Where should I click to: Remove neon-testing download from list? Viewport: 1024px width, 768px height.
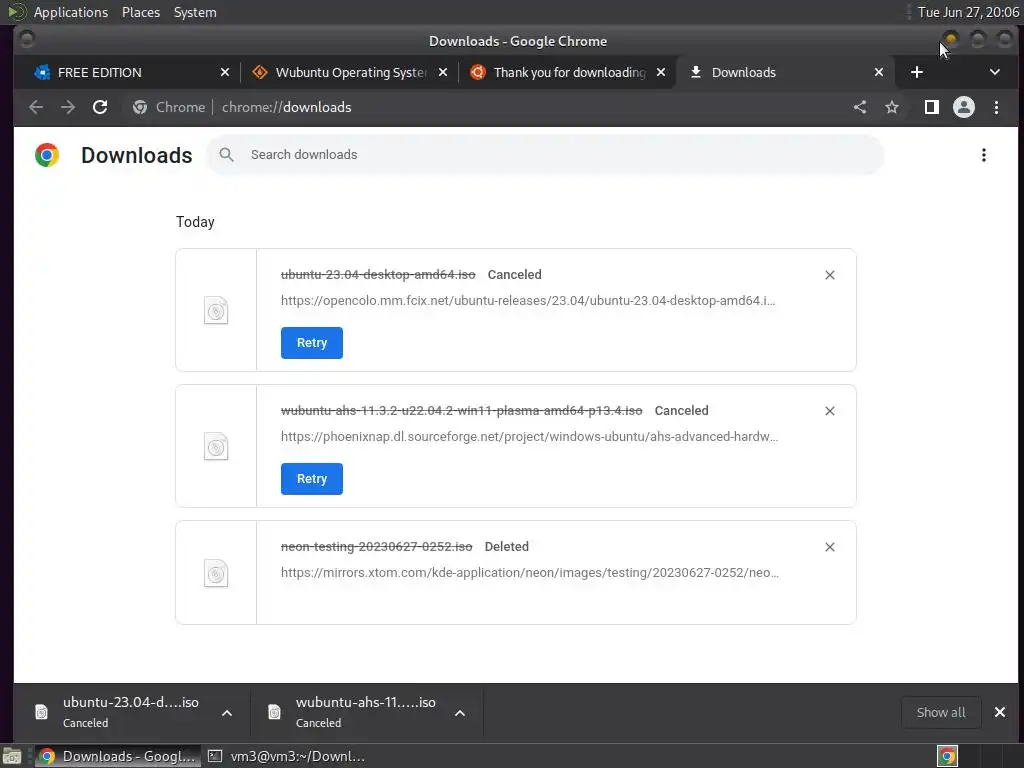830,547
